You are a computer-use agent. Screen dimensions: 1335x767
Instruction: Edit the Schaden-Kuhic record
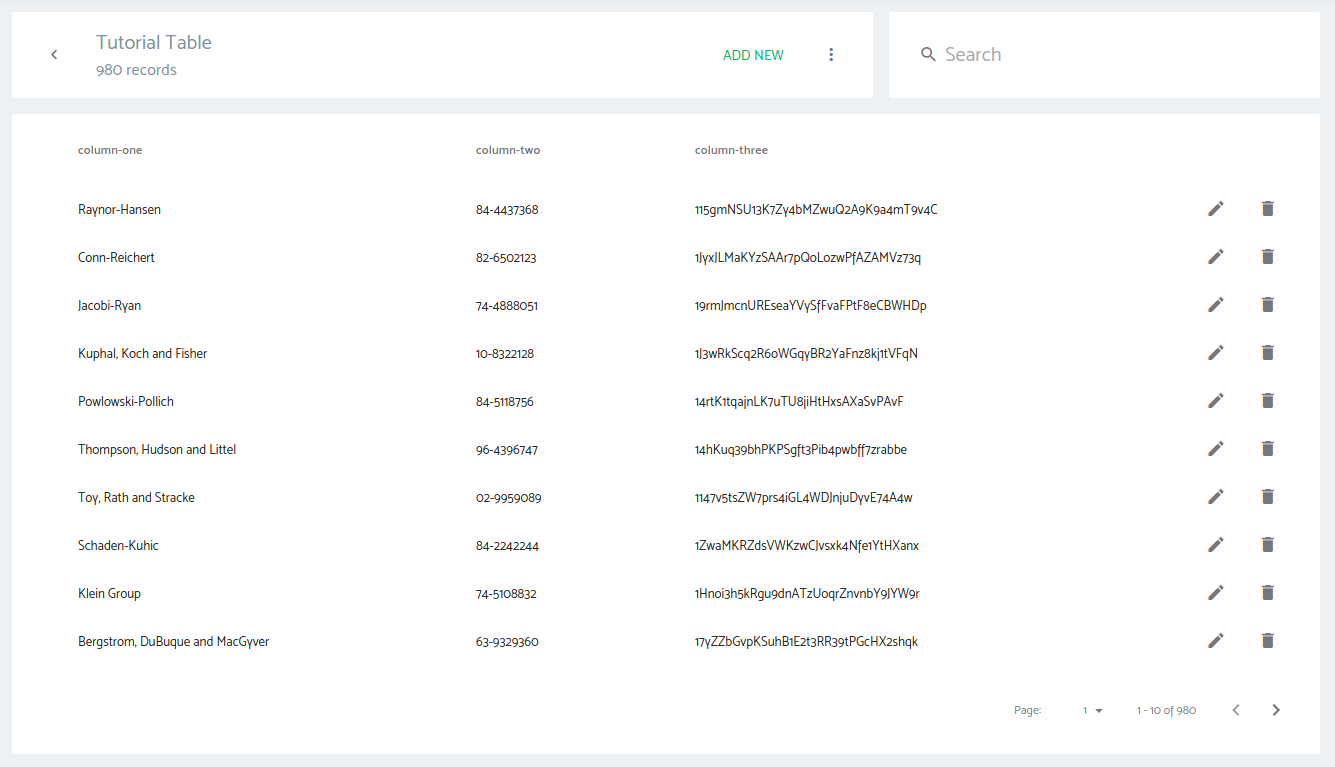1215,545
